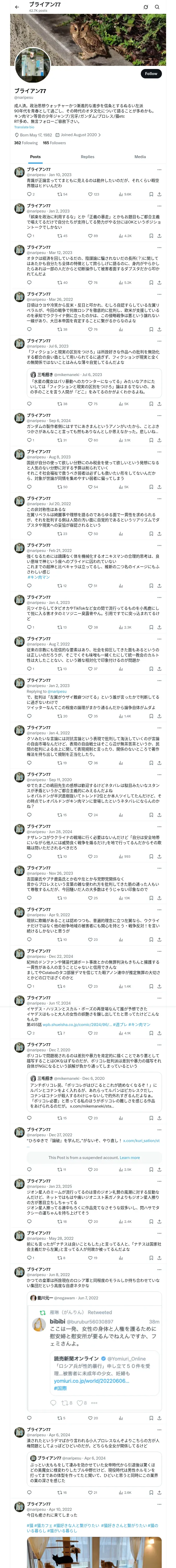
Task: Open more options on Jan 10, 2023 post
Action: [x=159, y=170]
